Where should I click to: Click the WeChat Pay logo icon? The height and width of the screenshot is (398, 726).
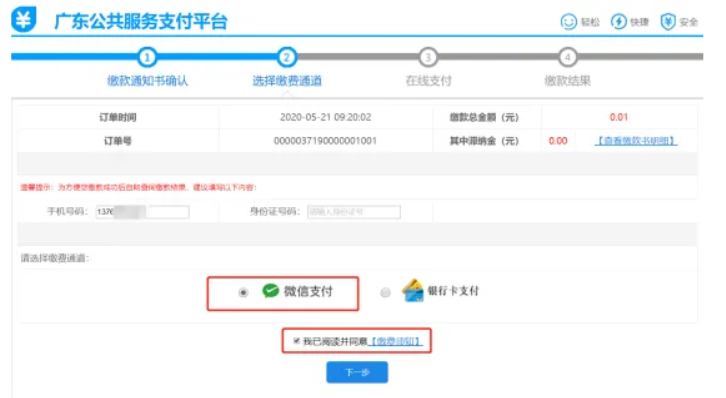270,291
